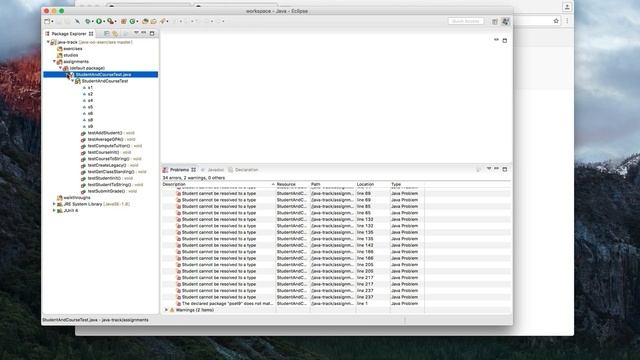Sort problems by Resource column header

(x=293, y=184)
